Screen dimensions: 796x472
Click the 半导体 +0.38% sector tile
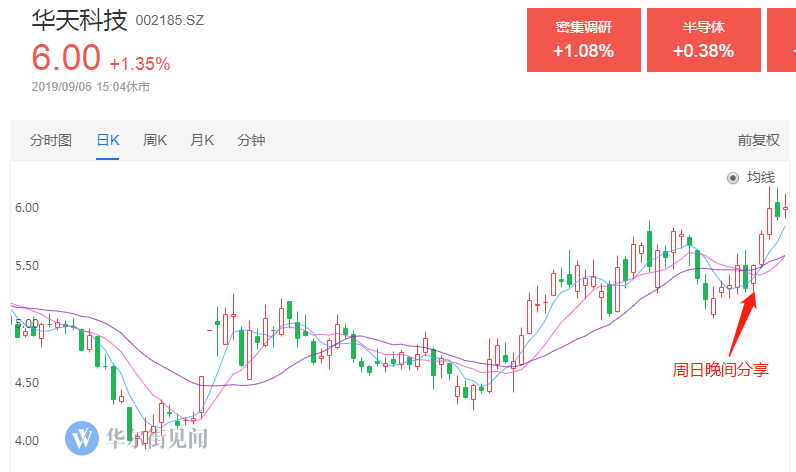click(x=704, y=40)
